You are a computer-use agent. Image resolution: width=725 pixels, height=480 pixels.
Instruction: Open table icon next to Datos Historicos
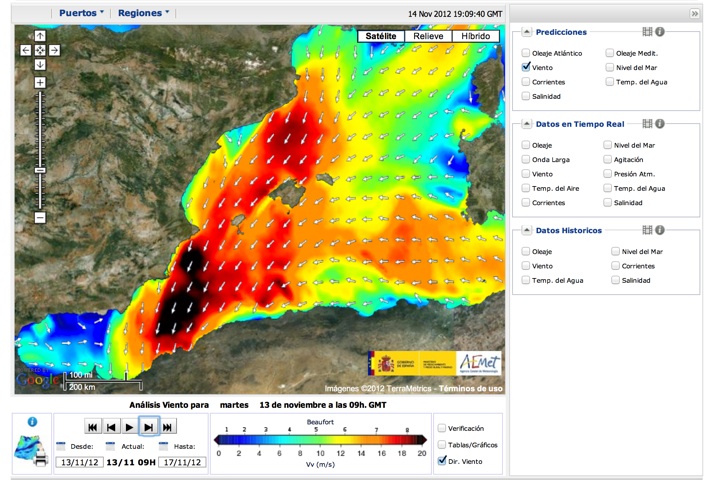[x=647, y=230]
